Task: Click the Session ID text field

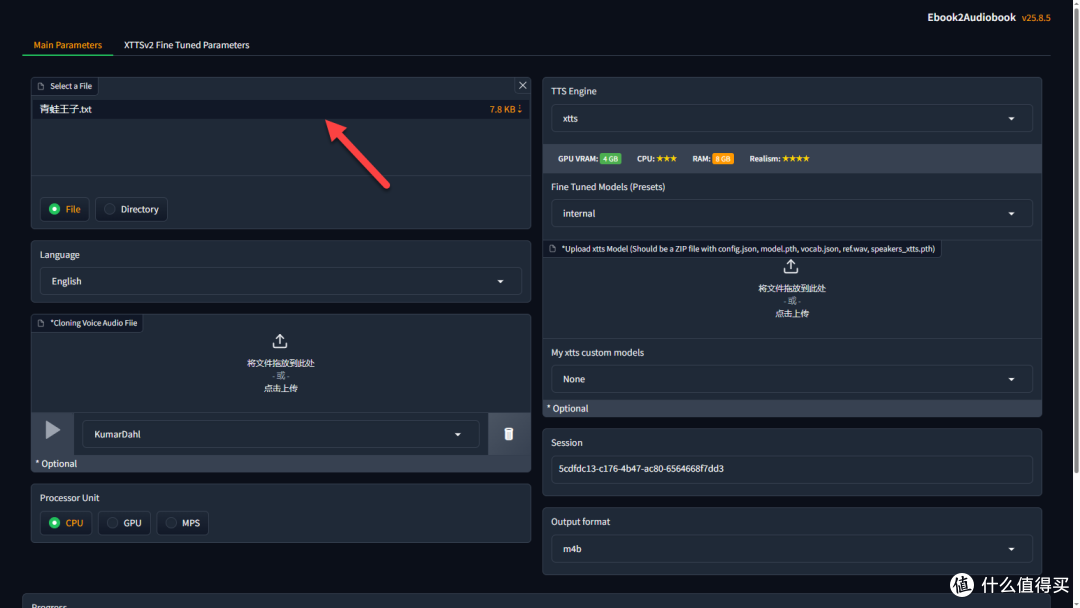Action: pyautogui.click(x=791, y=468)
